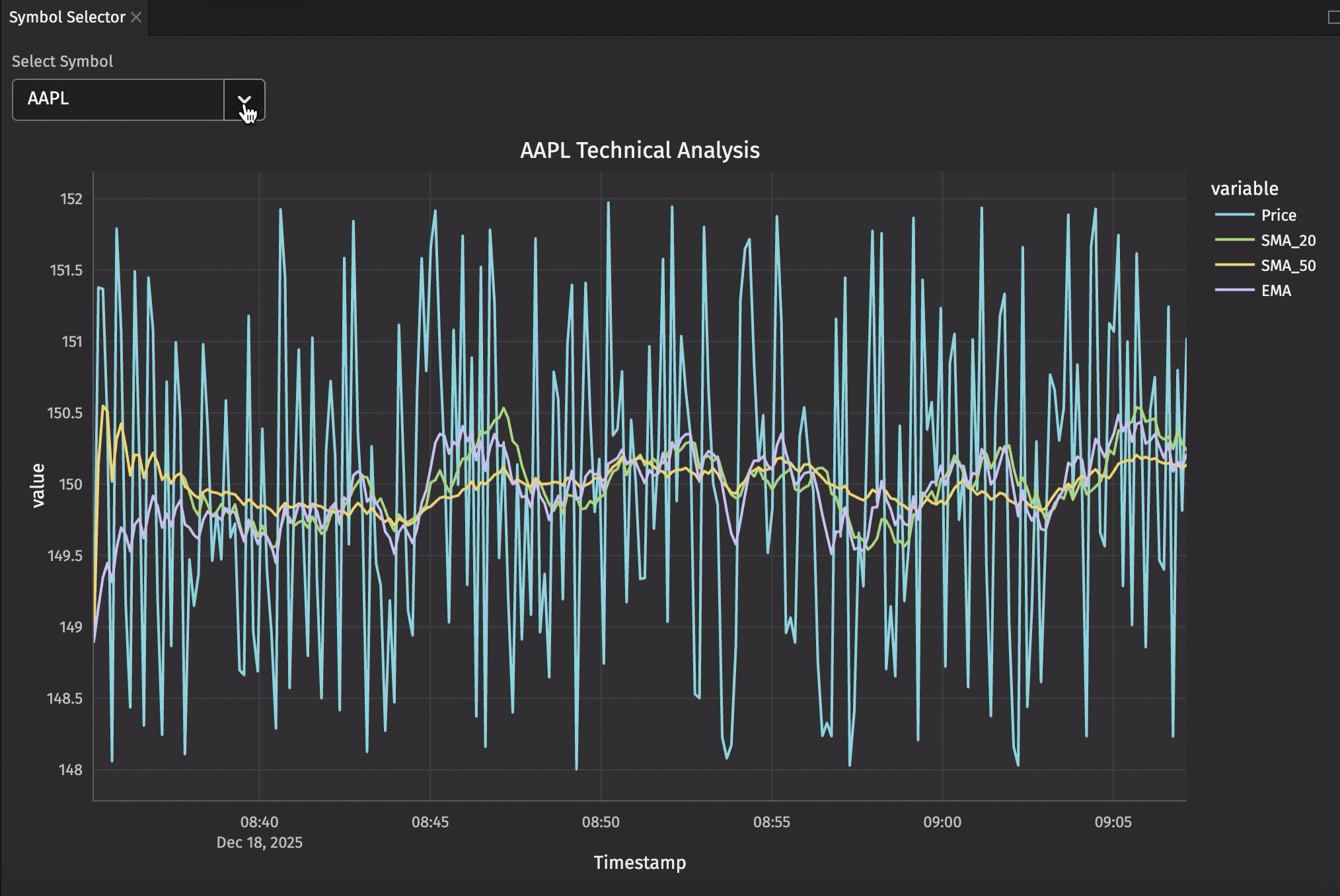The height and width of the screenshot is (896, 1340).
Task: Select the Symbol Selector tab
Action: coord(67,17)
